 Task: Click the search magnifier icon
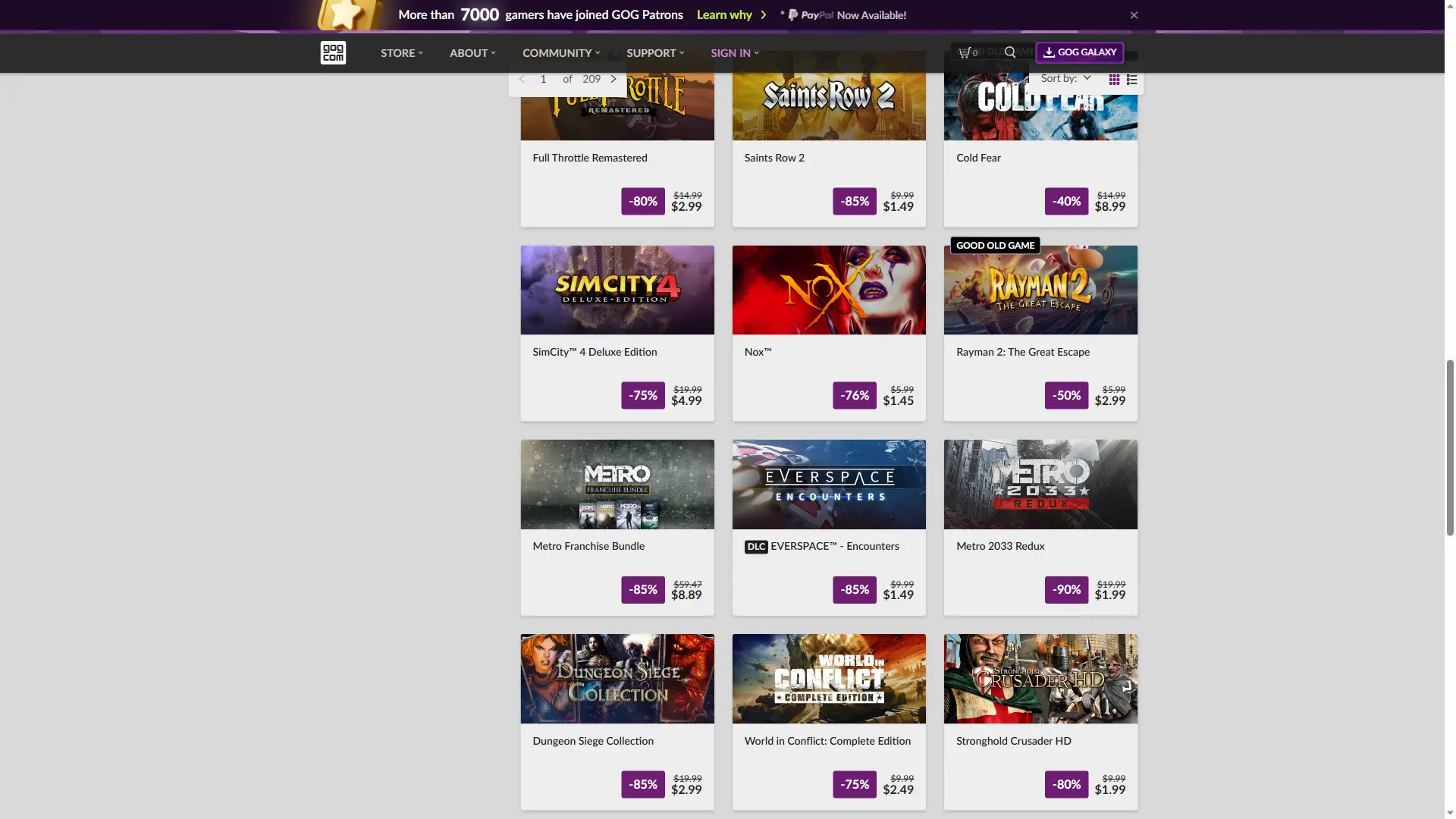[x=1010, y=52]
